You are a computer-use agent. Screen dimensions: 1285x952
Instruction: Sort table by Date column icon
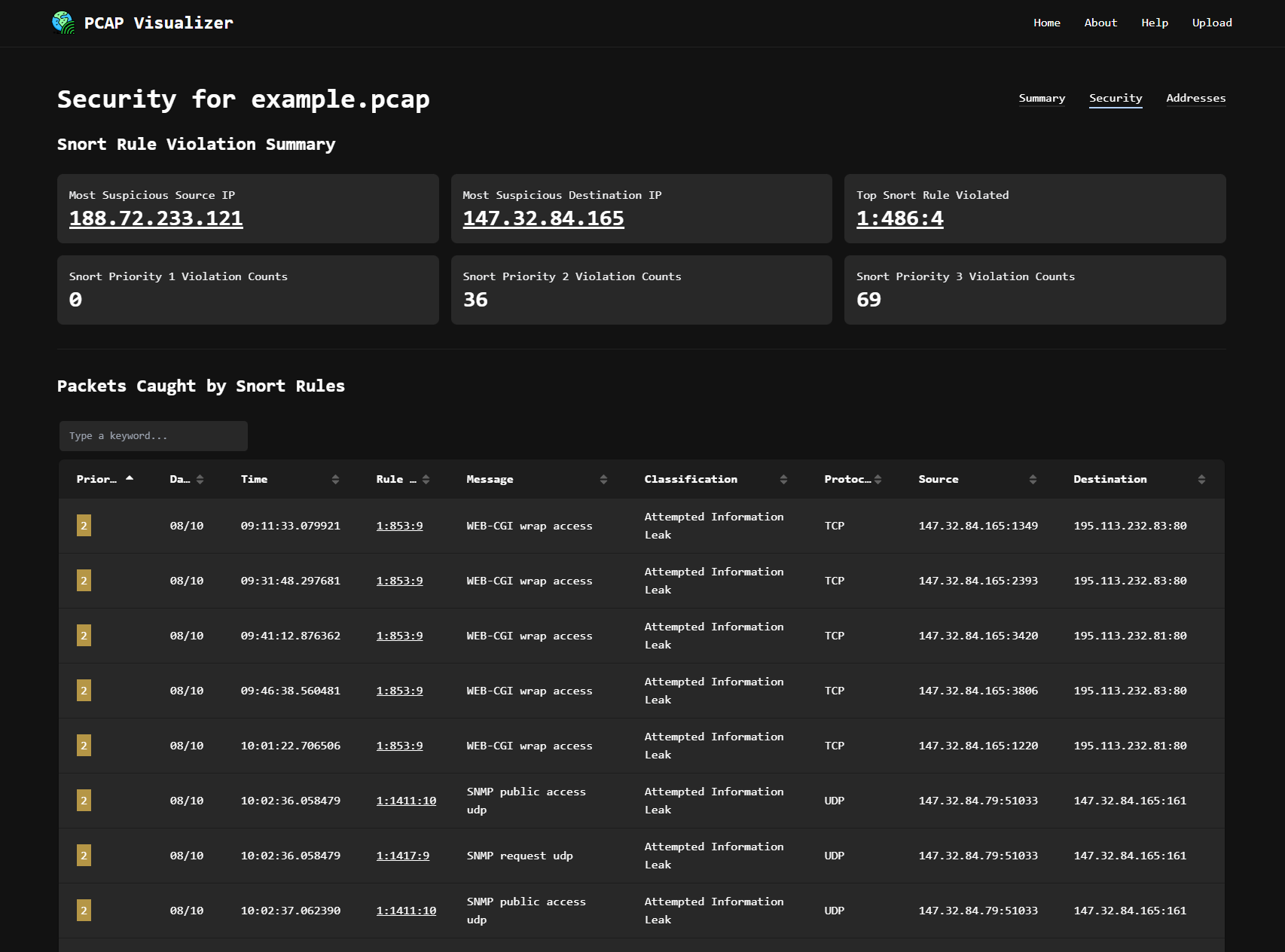200,479
